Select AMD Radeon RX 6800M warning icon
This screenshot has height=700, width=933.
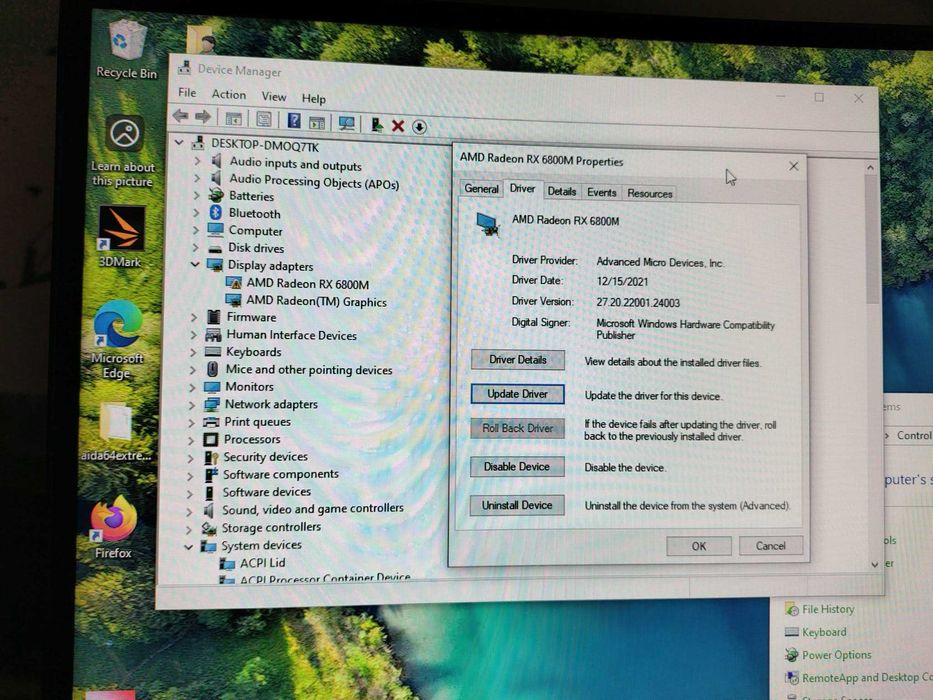pos(233,283)
